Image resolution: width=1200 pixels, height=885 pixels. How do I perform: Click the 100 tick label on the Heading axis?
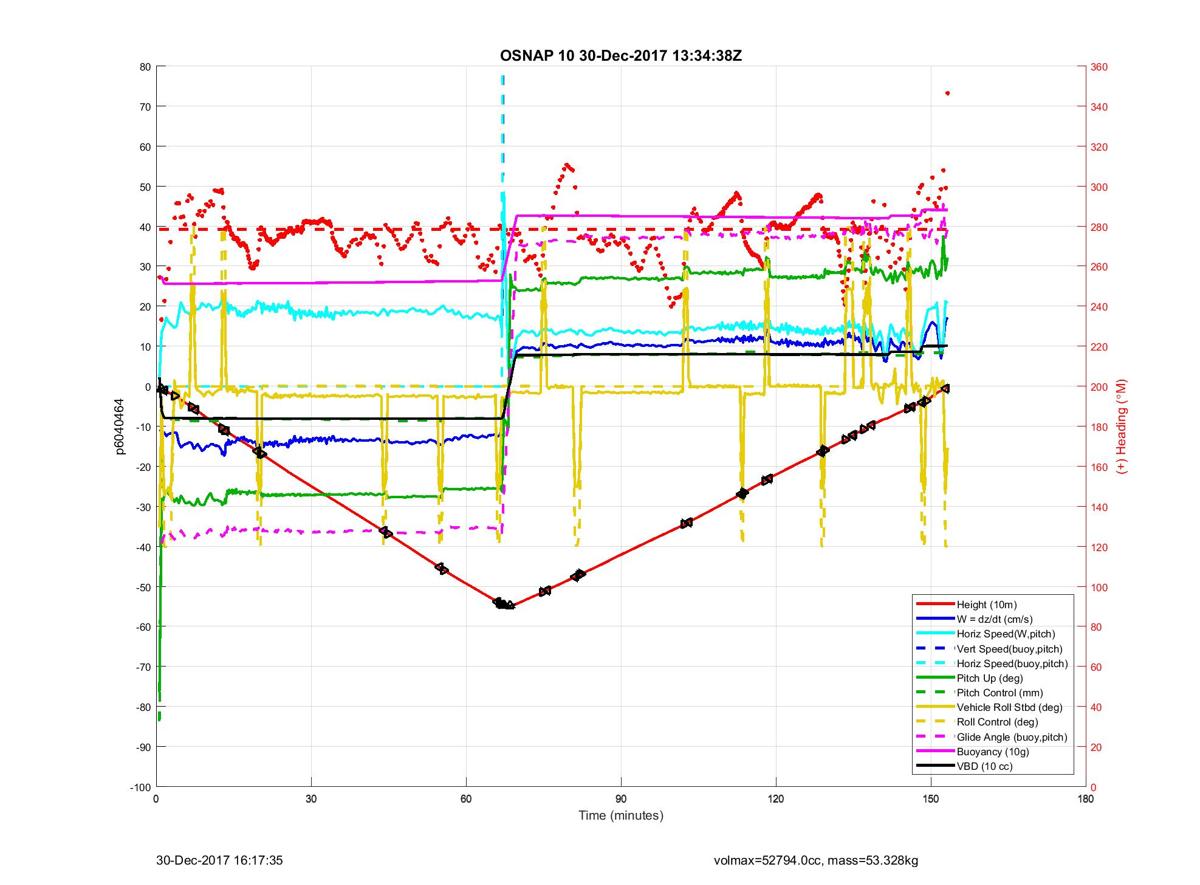click(x=1099, y=587)
